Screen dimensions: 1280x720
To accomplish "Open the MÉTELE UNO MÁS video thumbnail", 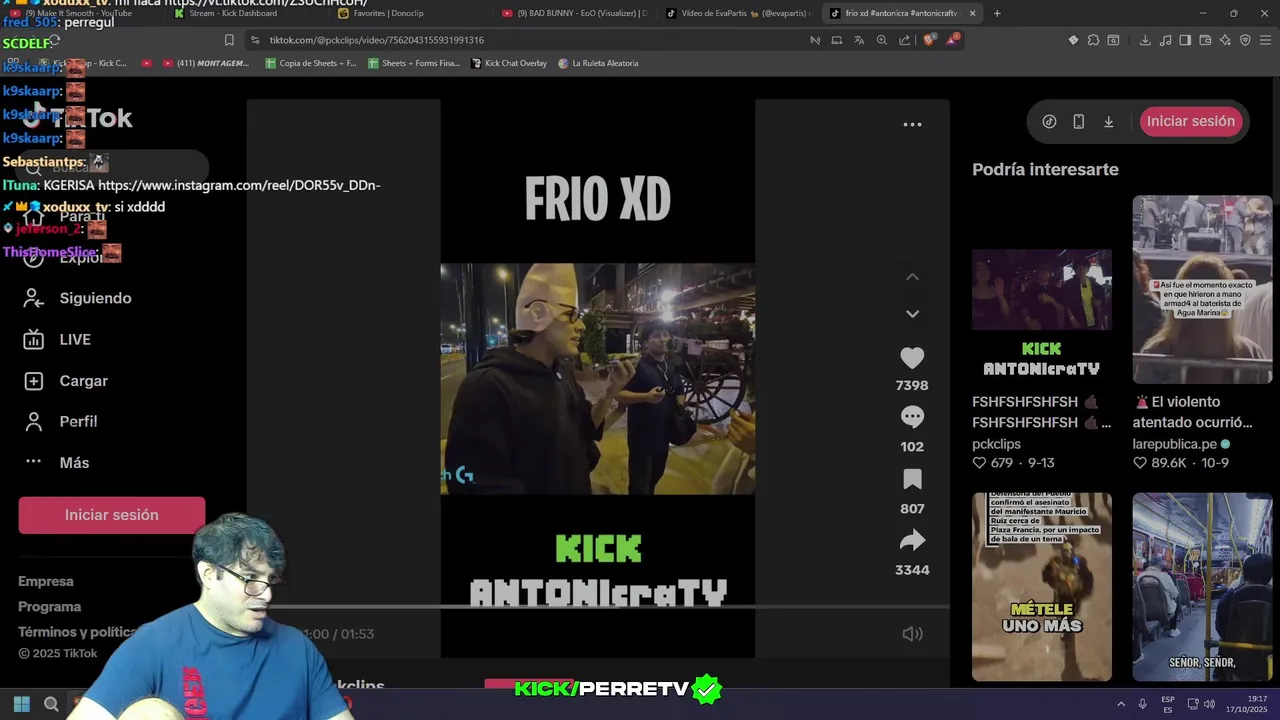I will point(1041,587).
